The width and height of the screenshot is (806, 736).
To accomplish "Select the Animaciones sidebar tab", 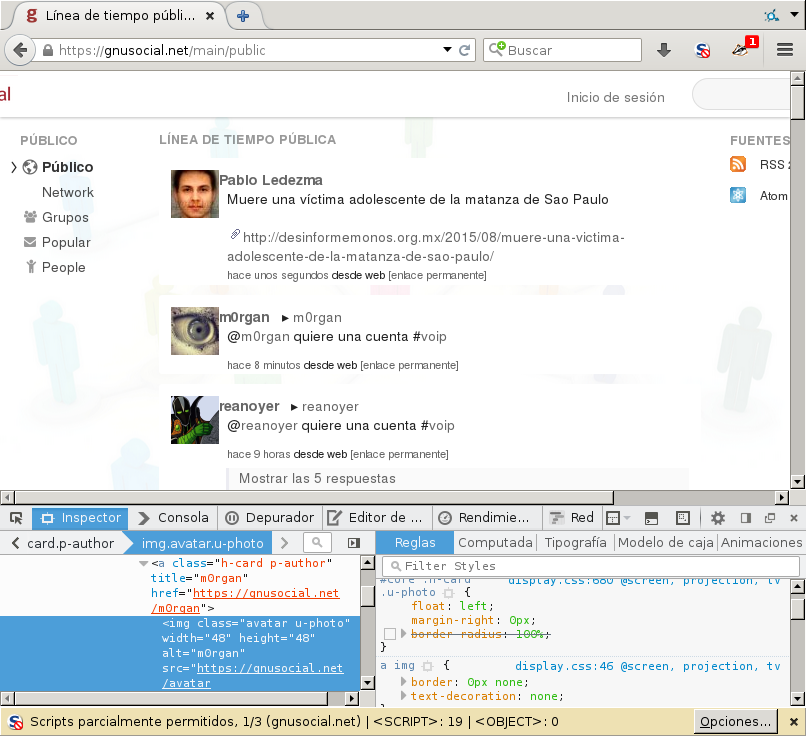I will [761, 543].
